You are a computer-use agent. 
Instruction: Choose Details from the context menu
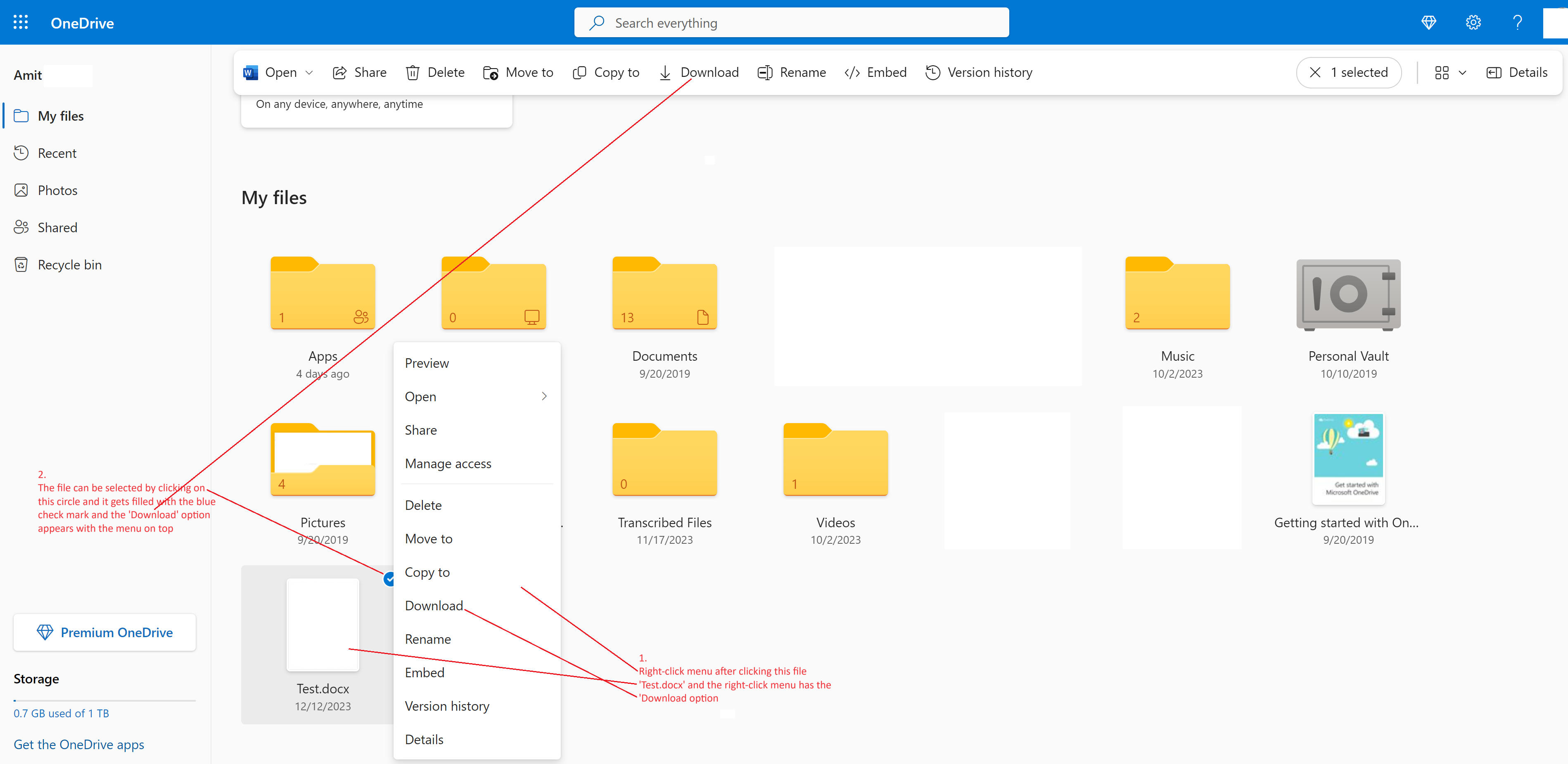pos(477,740)
